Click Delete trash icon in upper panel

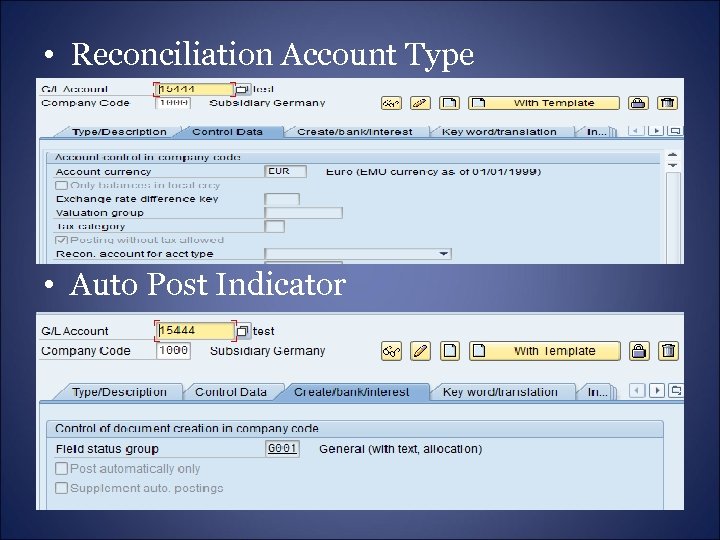(668, 103)
